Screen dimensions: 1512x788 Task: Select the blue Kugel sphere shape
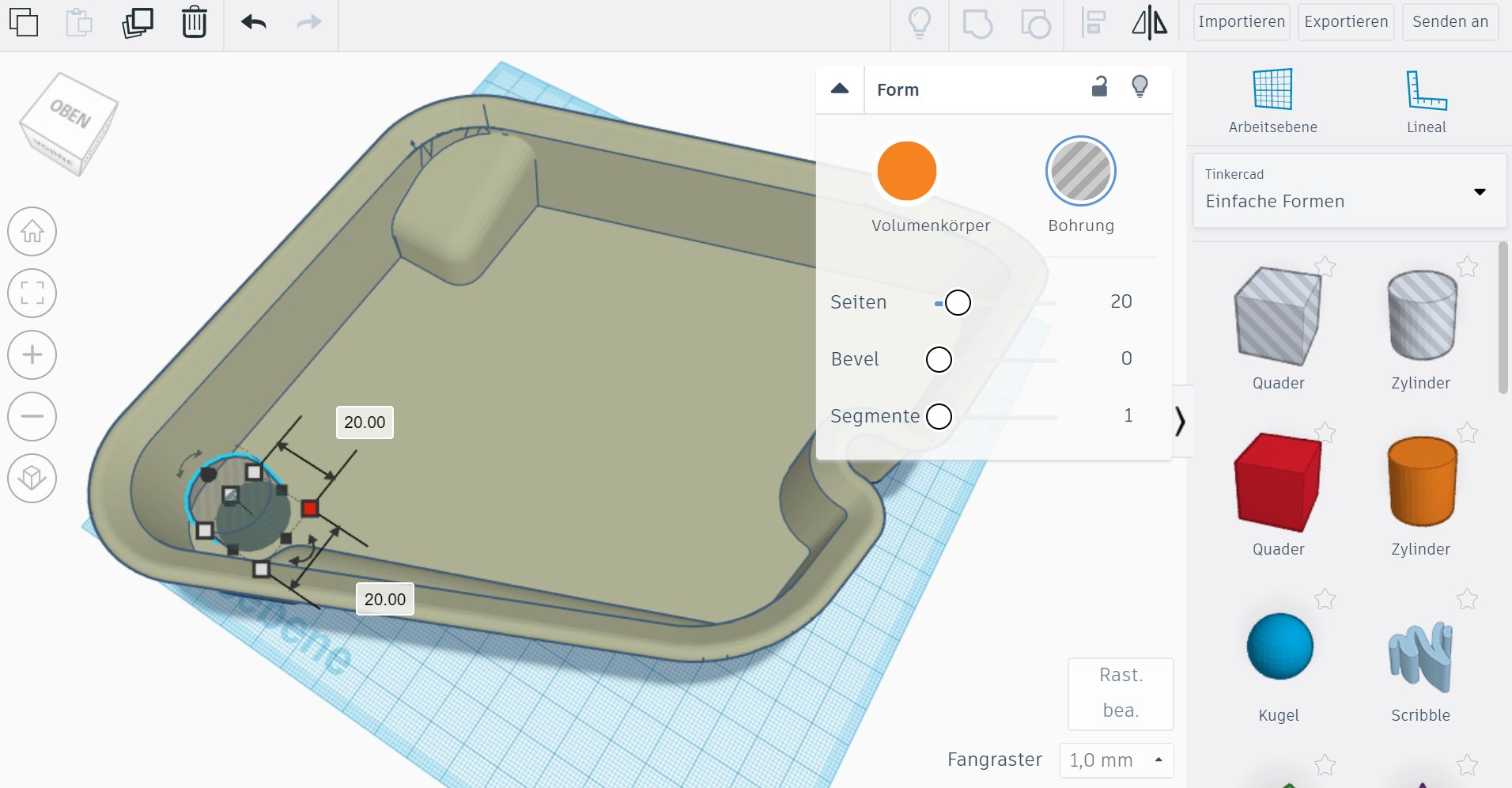pyautogui.click(x=1279, y=647)
